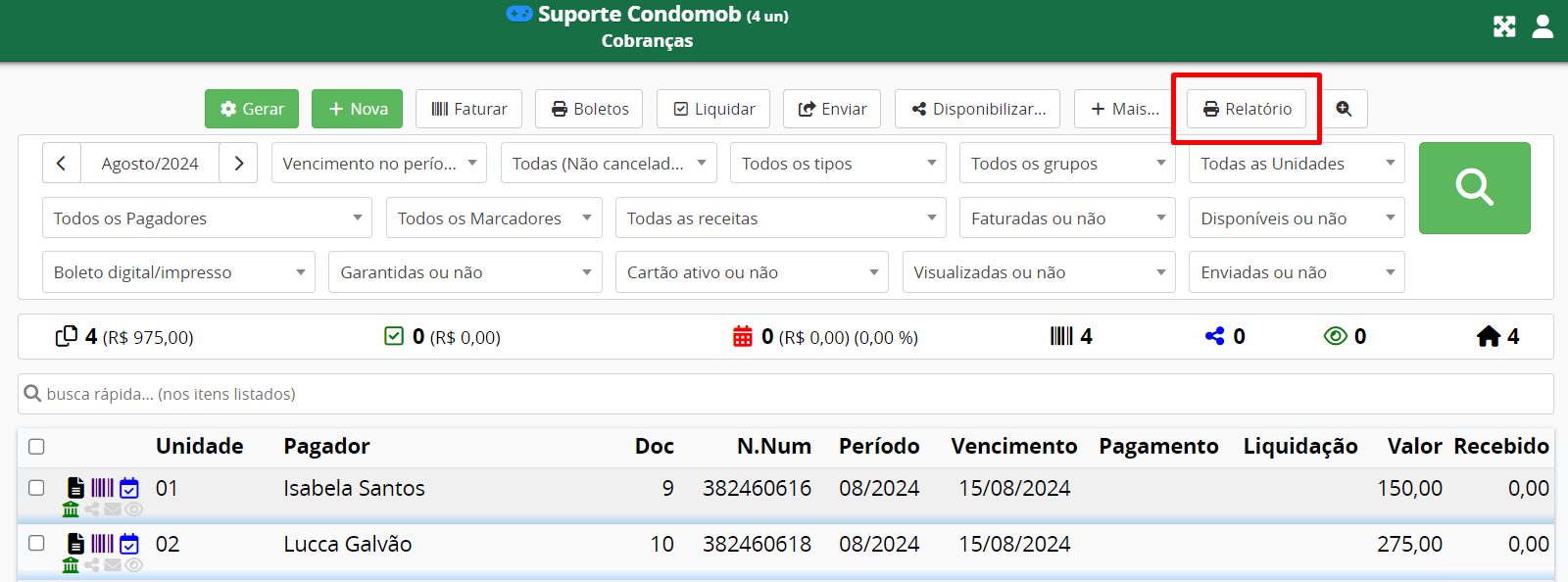
Task: Click the large green search button
Action: [x=1475, y=188]
